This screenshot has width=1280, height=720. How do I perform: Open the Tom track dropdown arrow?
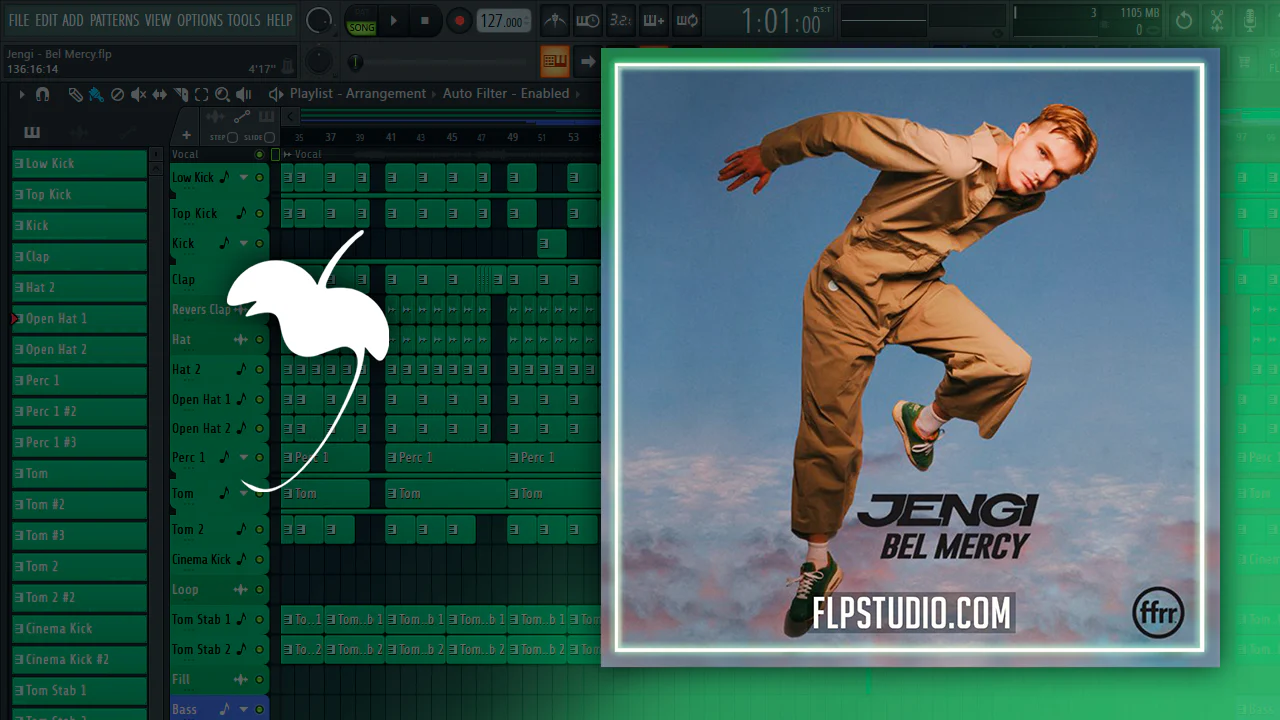pyautogui.click(x=243, y=493)
